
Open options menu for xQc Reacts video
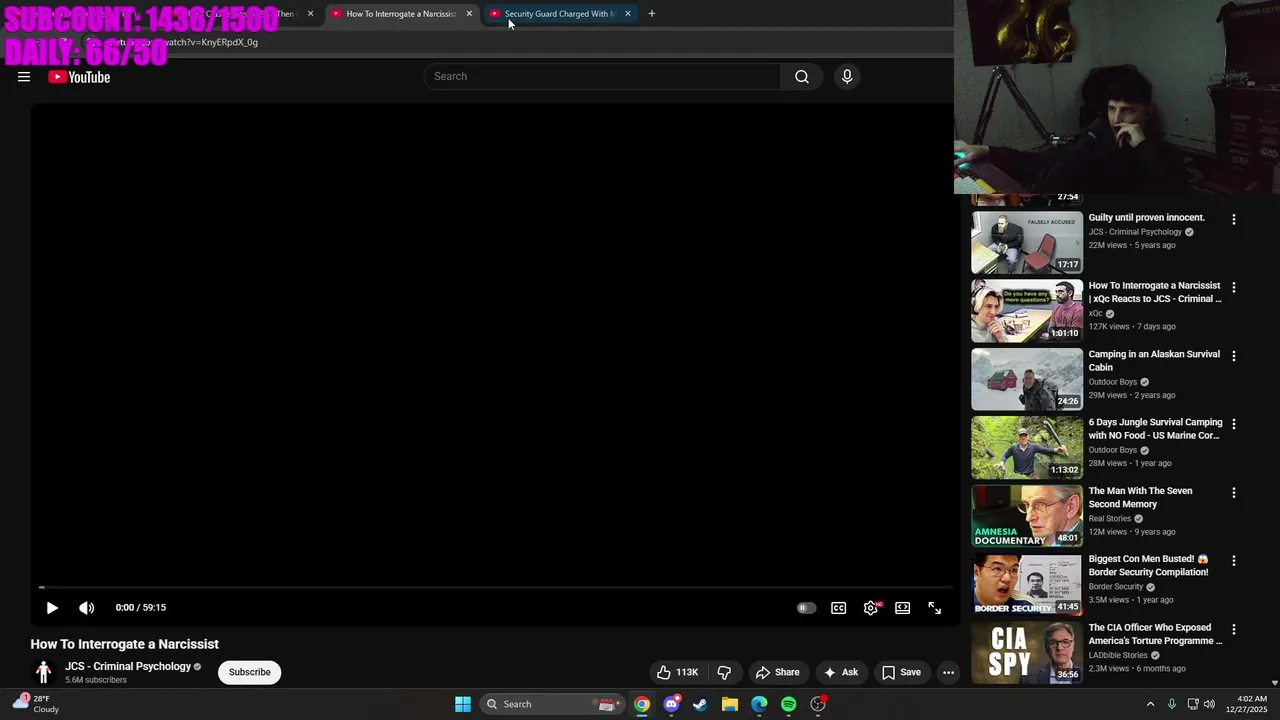point(1234,287)
